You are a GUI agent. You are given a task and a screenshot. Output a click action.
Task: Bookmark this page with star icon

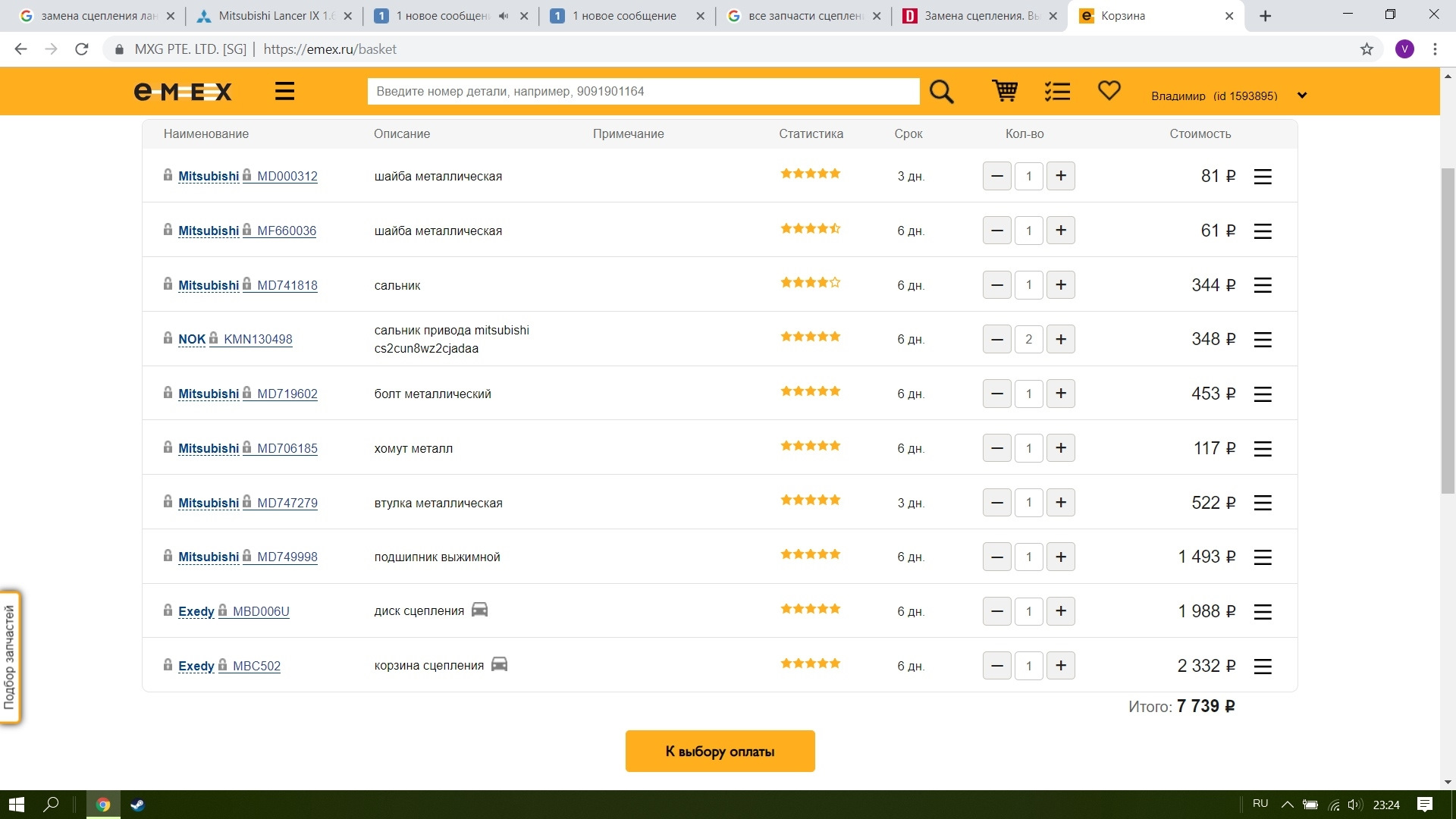1367,49
